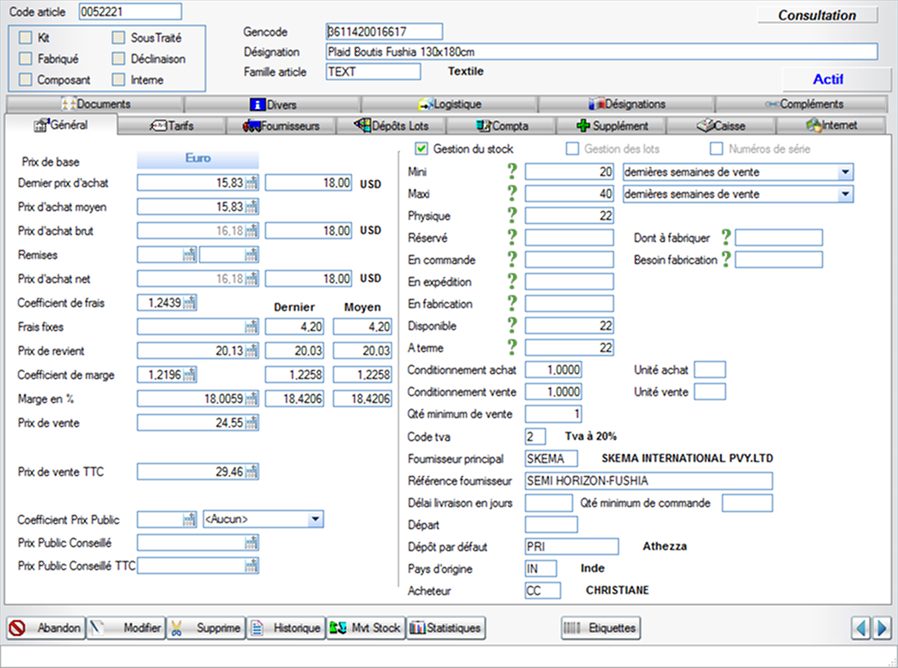
Task: Toggle the Déclinaison checkbox
Action: pos(119,58)
